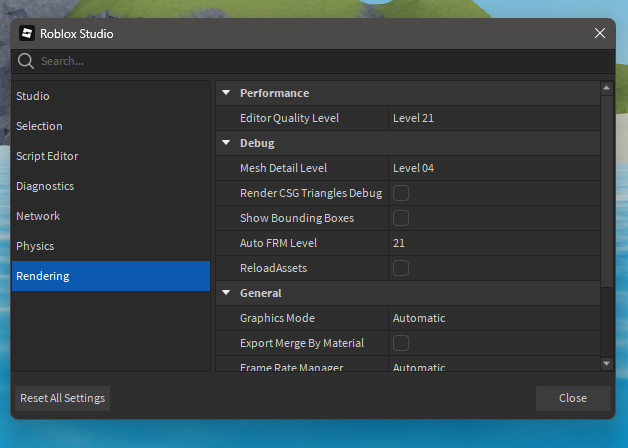Collapse the Performance section

(226, 93)
